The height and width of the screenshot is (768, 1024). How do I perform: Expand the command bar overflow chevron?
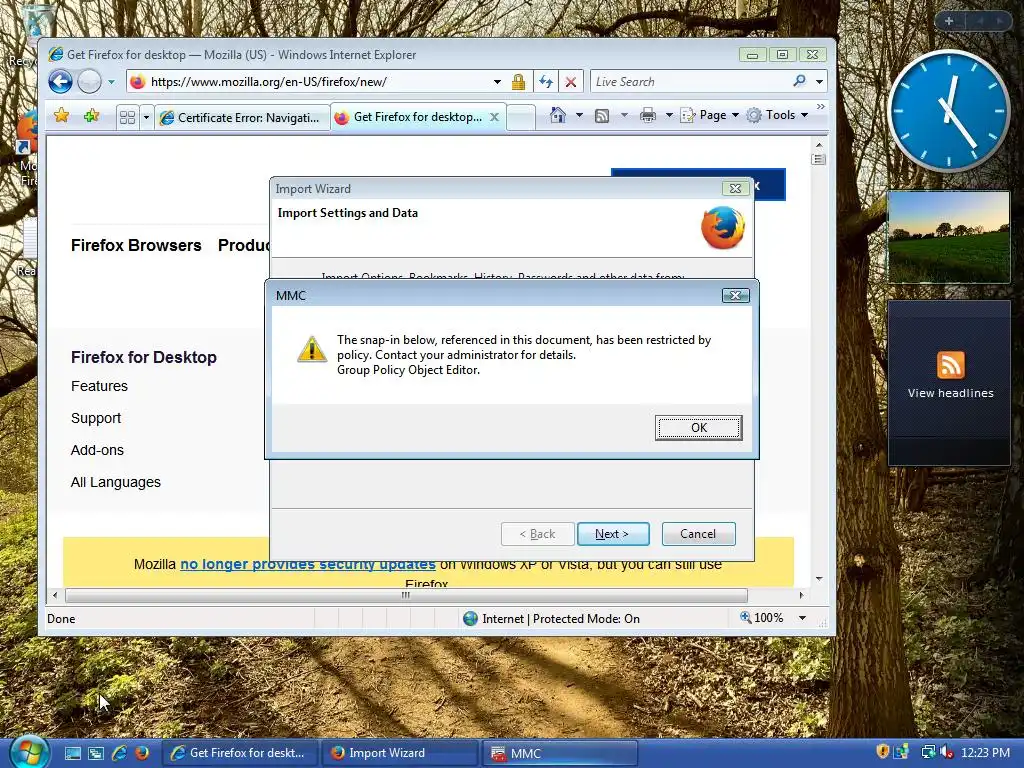point(821,106)
